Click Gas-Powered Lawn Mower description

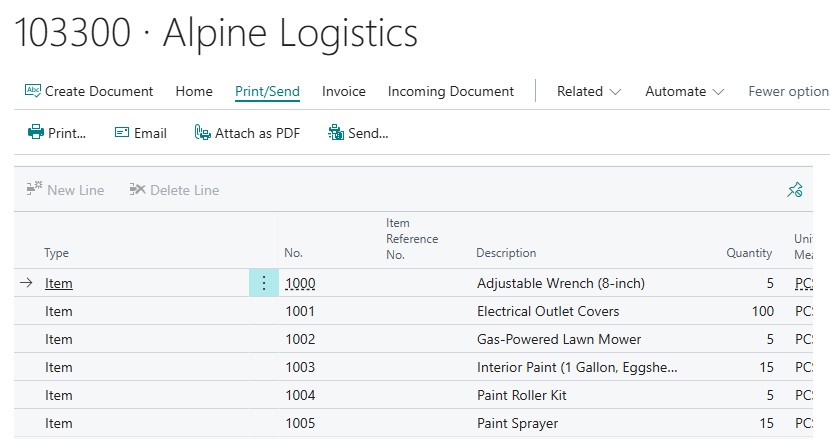tap(559, 339)
